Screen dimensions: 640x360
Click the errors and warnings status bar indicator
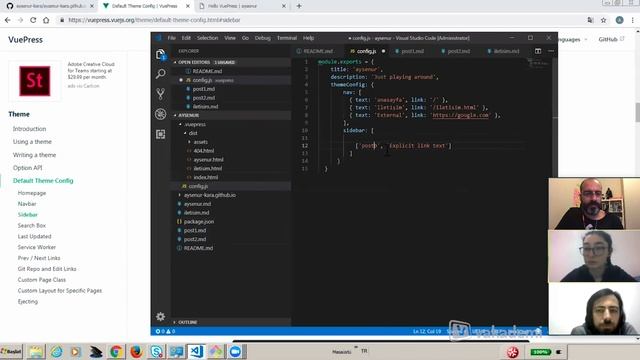tap(165, 331)
